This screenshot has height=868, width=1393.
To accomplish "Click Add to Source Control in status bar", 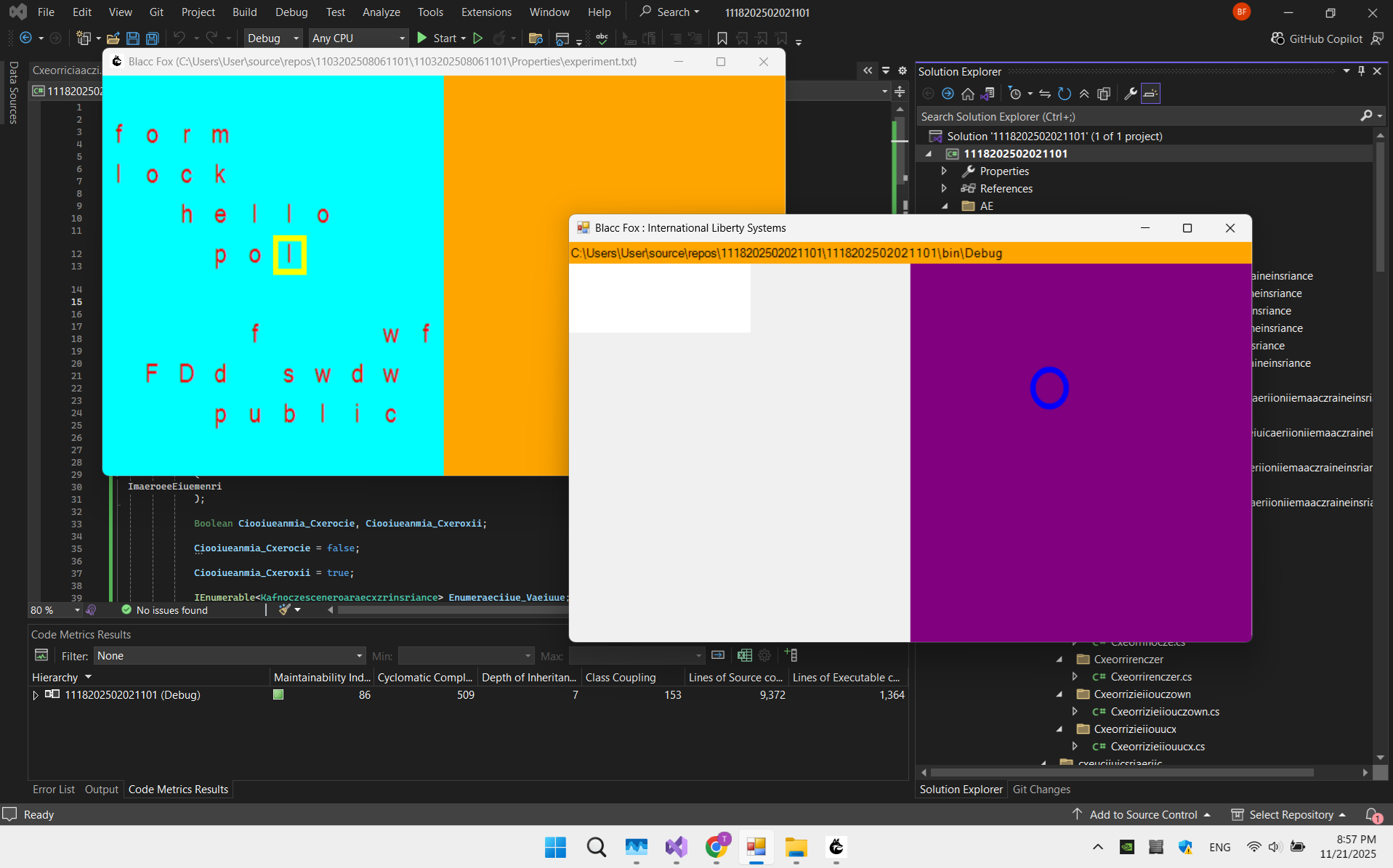I will (1141, 814).
